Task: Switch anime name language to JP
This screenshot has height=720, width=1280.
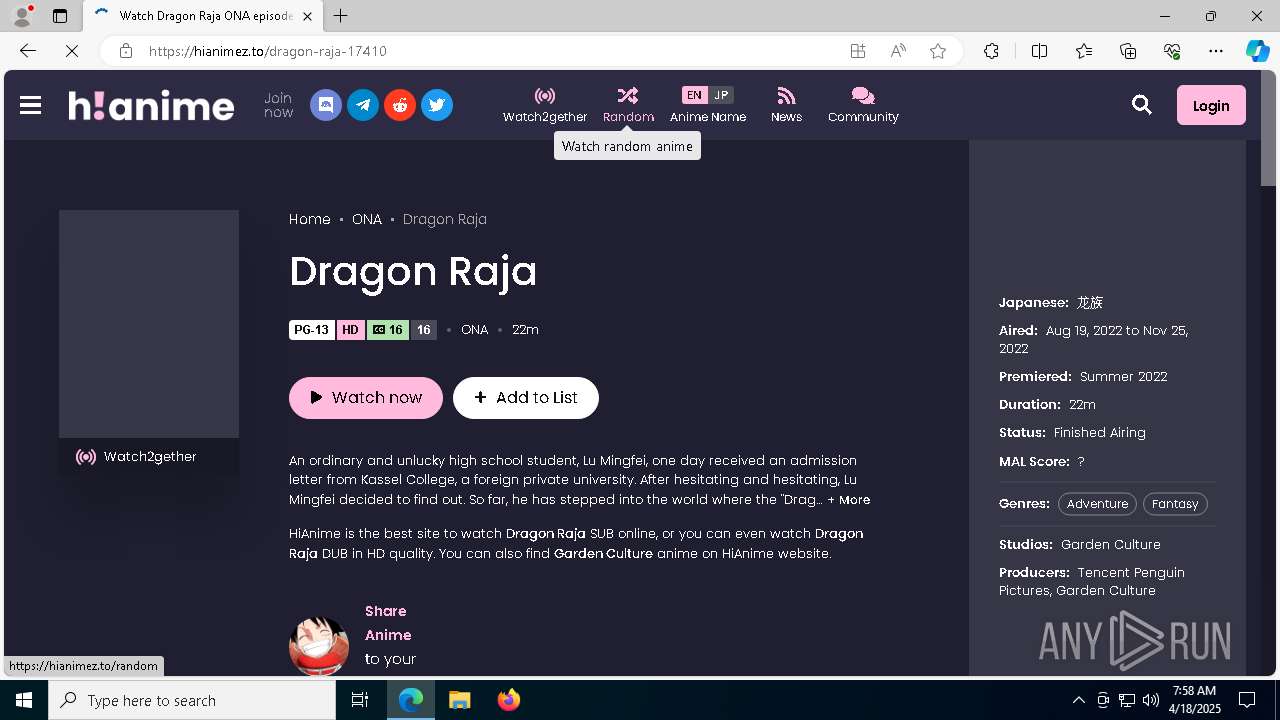Action: click(x=721, y=95)
